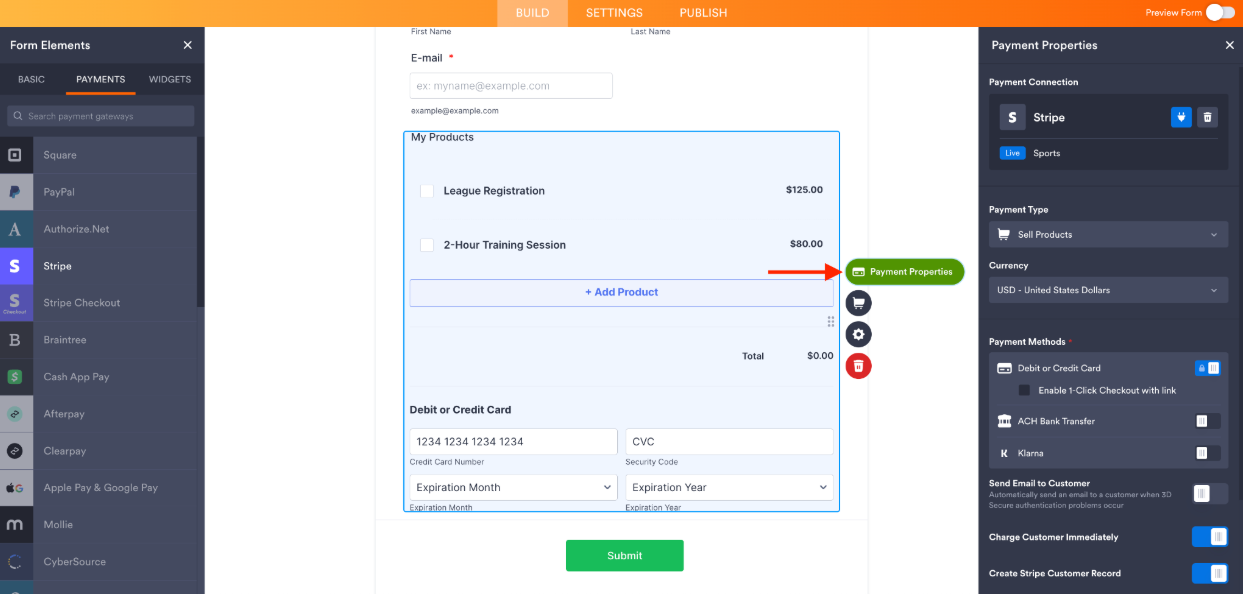The image size is (1243, 594).
Task: Switch to the BUILD tab
Action: click(x=533, y=13)
